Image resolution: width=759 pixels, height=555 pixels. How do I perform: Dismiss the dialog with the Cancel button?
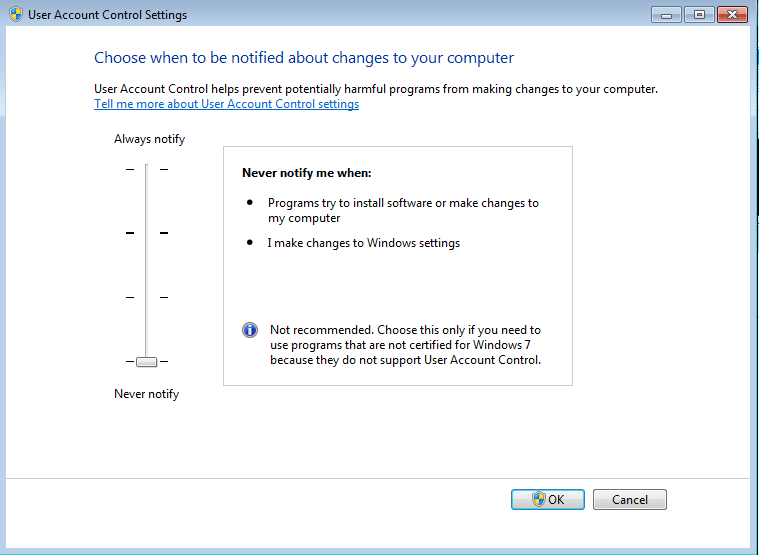(630, 499)
